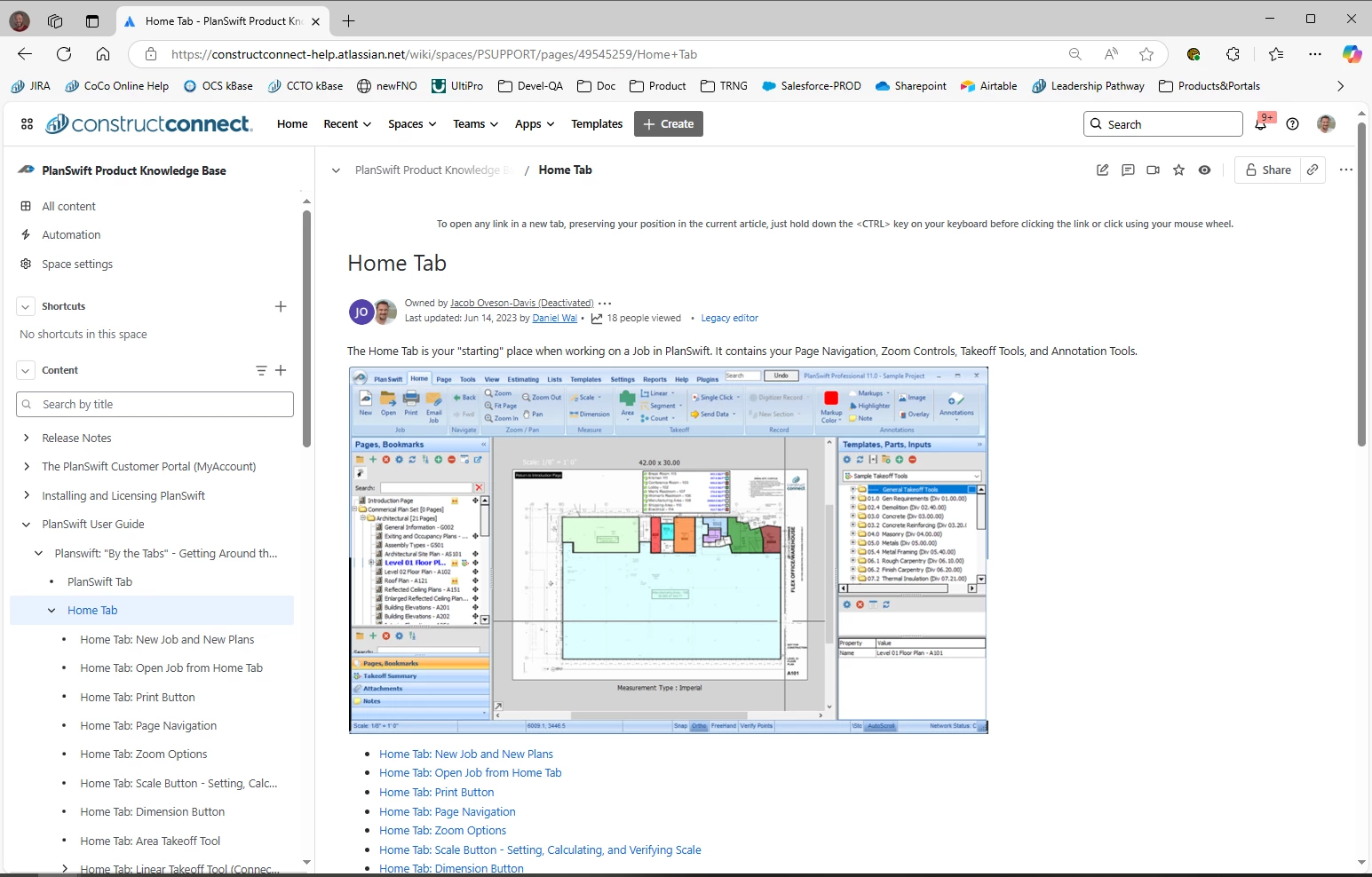This screenshot has height=877, width=1372.
Task: Open the Recent dropdown menu
Action: coord(347,124)
